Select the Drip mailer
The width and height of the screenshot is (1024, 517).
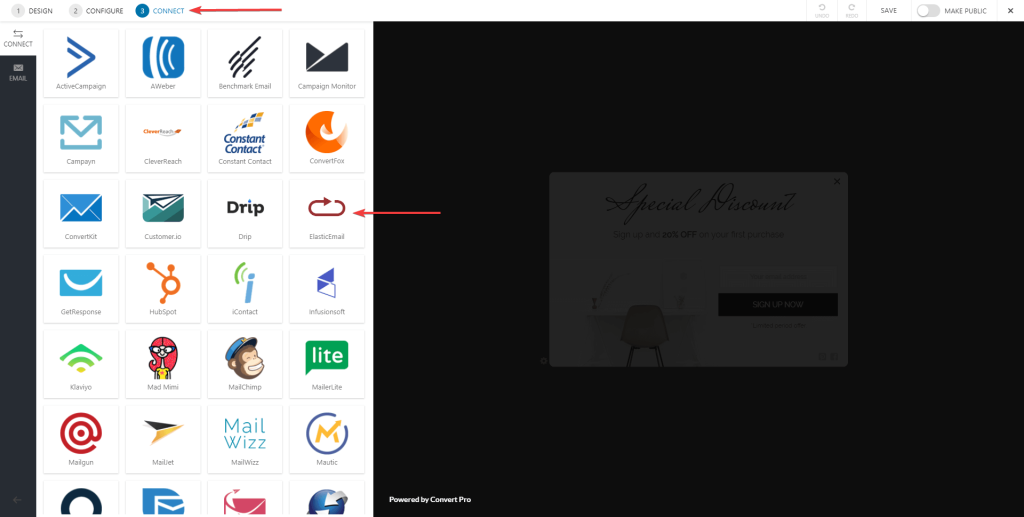pos(245,213)
